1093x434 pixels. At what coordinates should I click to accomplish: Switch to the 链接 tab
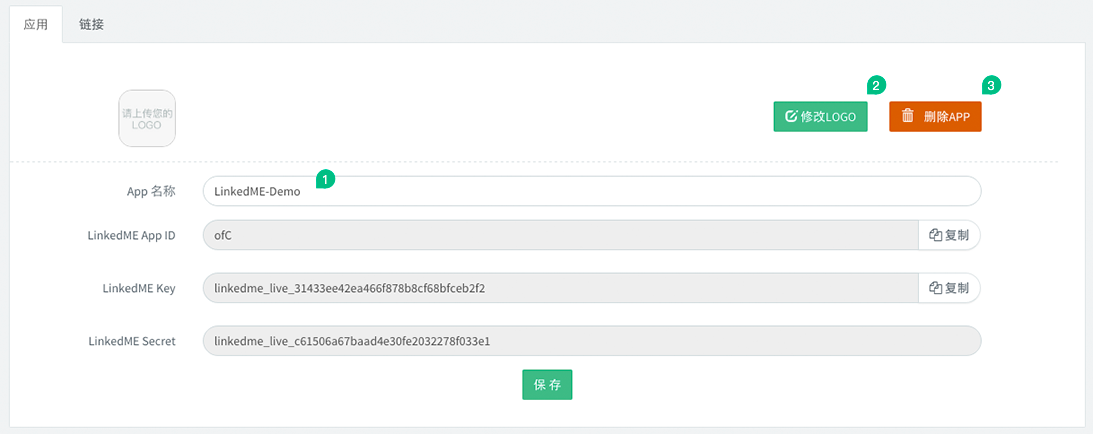click(x=91, y=24)
